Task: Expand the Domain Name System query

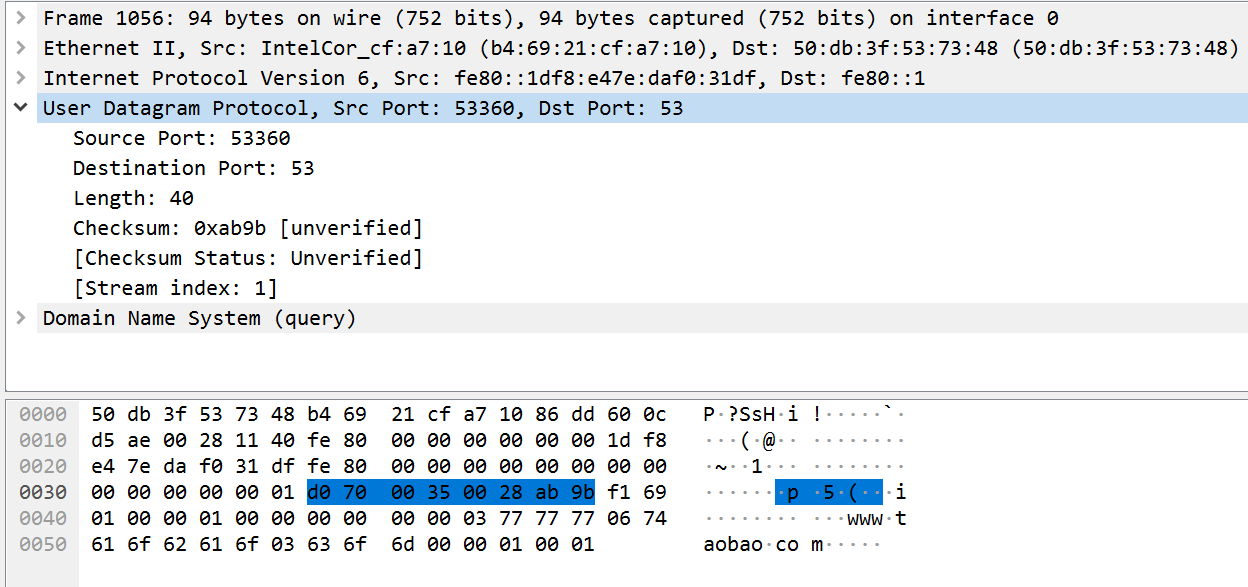Action: (x=21, y=318)
